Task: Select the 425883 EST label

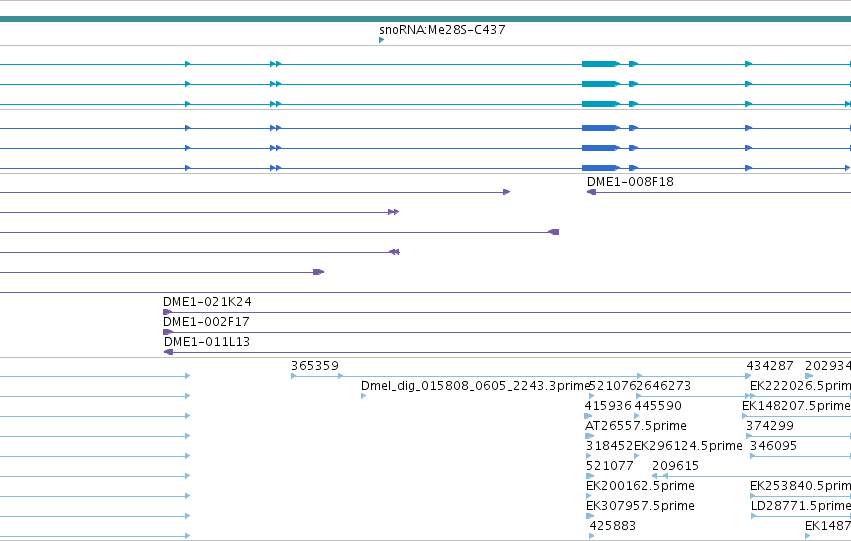Action: 613,526
